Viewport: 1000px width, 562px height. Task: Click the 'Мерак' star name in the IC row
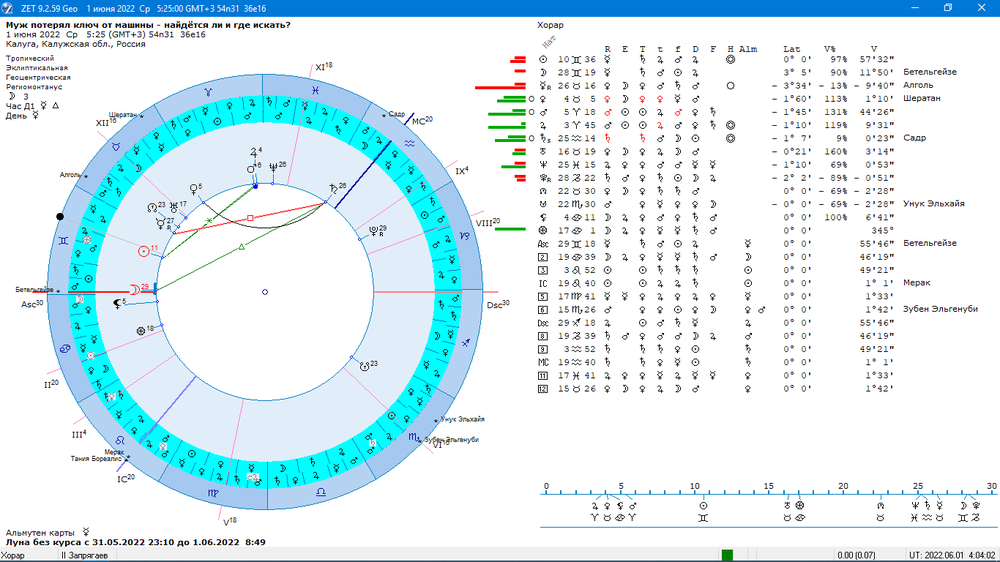coord(916,283)
